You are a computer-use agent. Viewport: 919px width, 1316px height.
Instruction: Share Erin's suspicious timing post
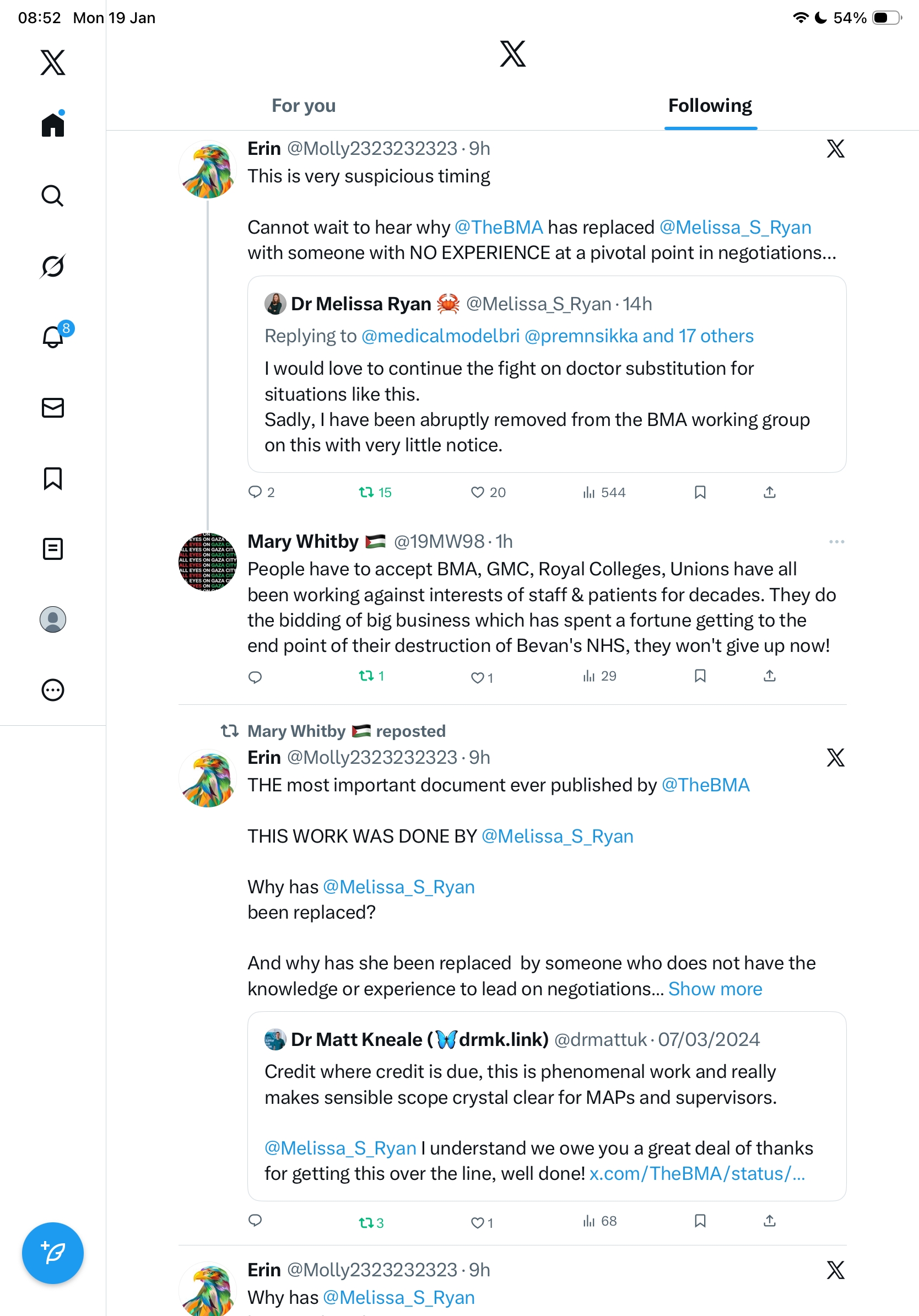click(770, 492)
